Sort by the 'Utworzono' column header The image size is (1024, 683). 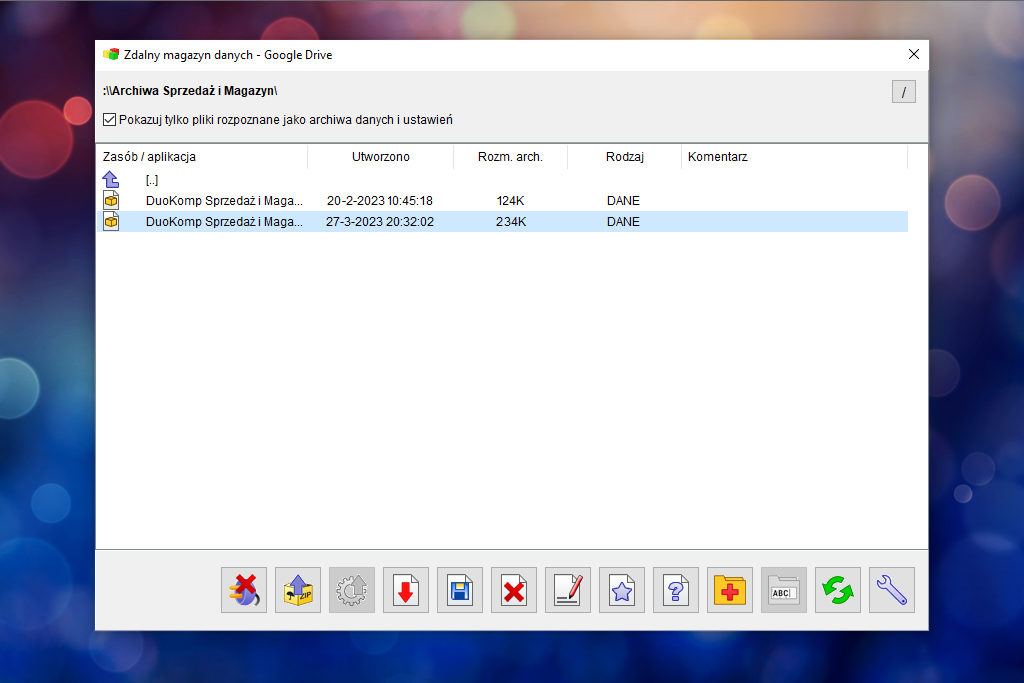[x=381, y=157]
